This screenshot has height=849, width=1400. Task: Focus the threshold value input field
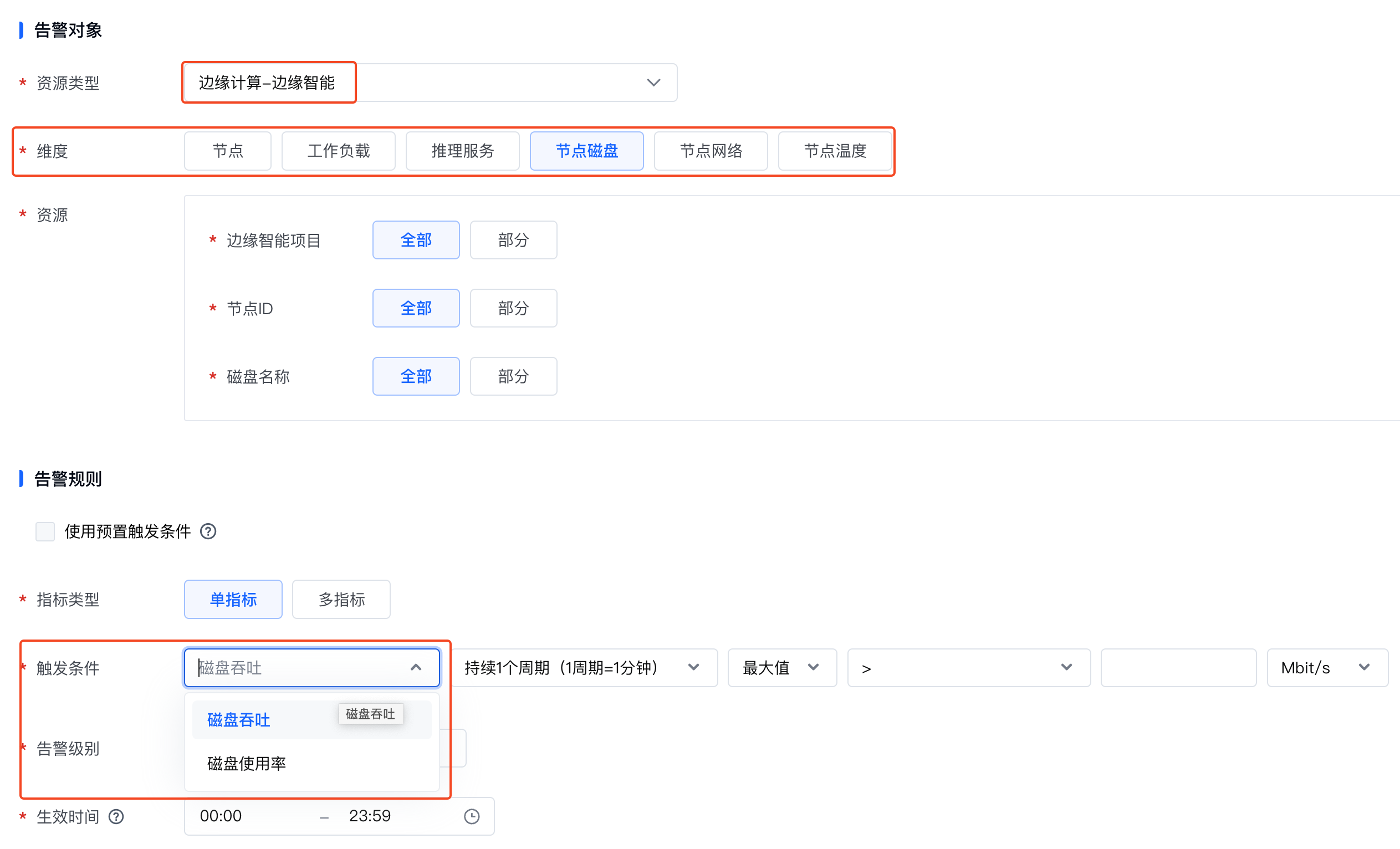point(1178,668)
